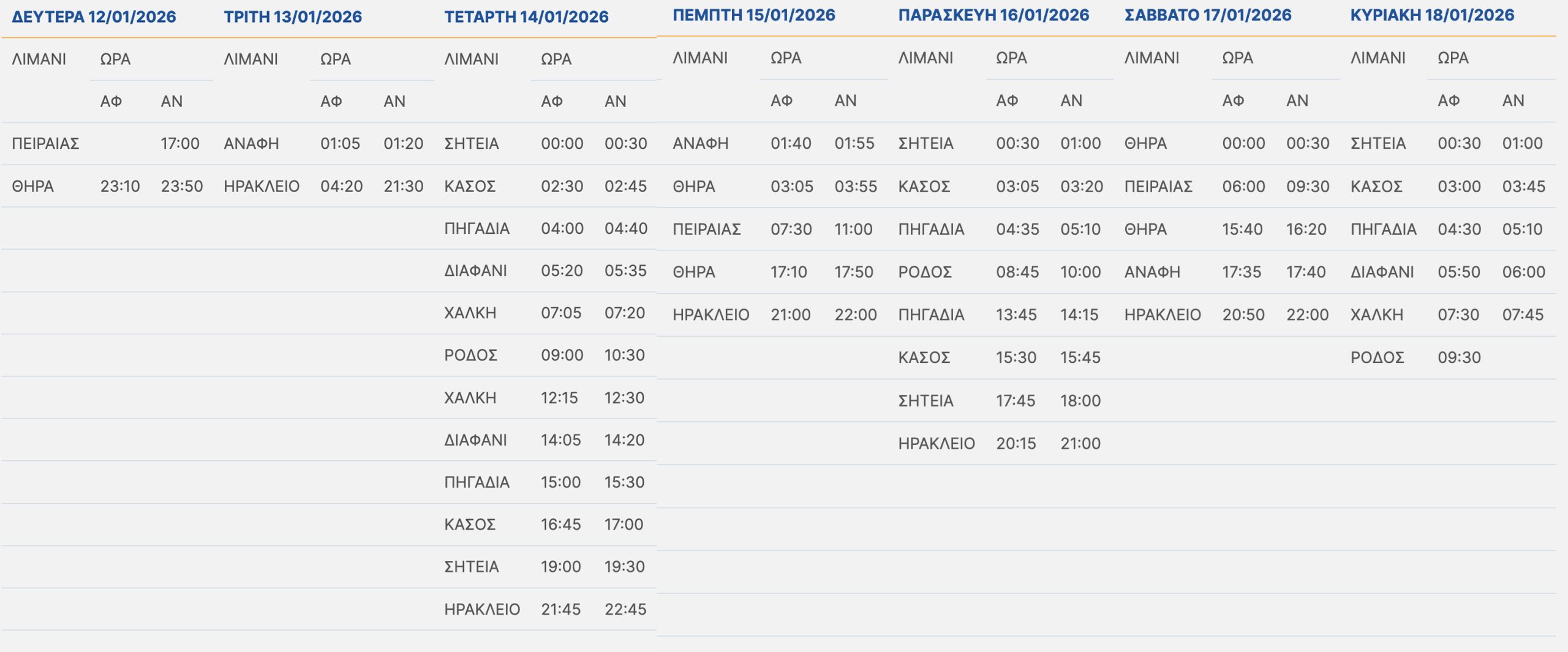Click ΠΕΙΡΑΙΑΣ port in Monday's schedule
Image resolution: width=1568 pixels, height=652 pixels.
(45, 144)
